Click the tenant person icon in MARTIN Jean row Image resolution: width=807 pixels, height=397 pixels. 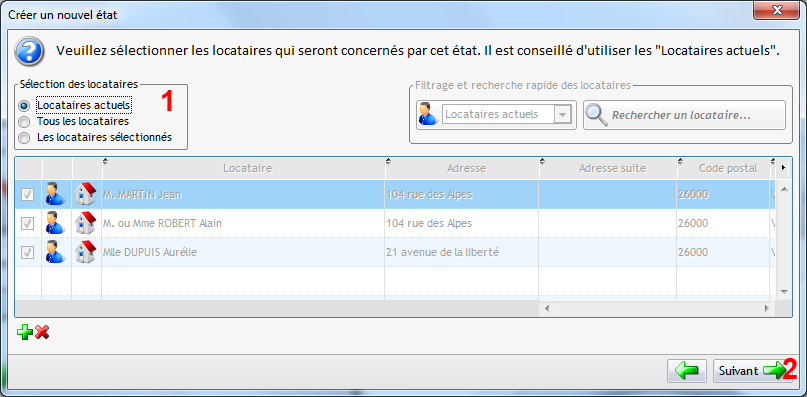(x=55, y=194)
